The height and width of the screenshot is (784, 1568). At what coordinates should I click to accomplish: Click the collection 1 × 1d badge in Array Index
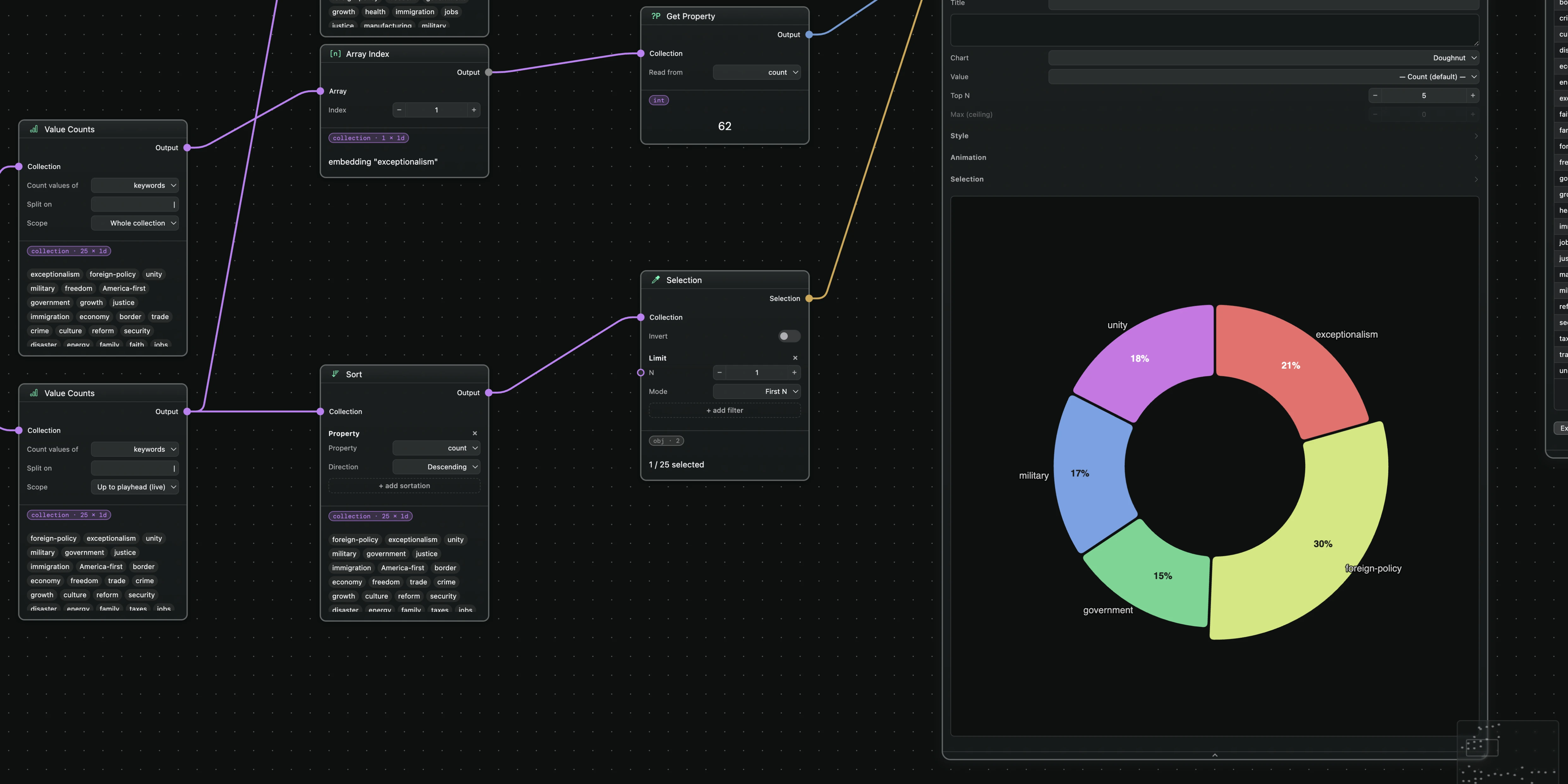coord(368,138)
